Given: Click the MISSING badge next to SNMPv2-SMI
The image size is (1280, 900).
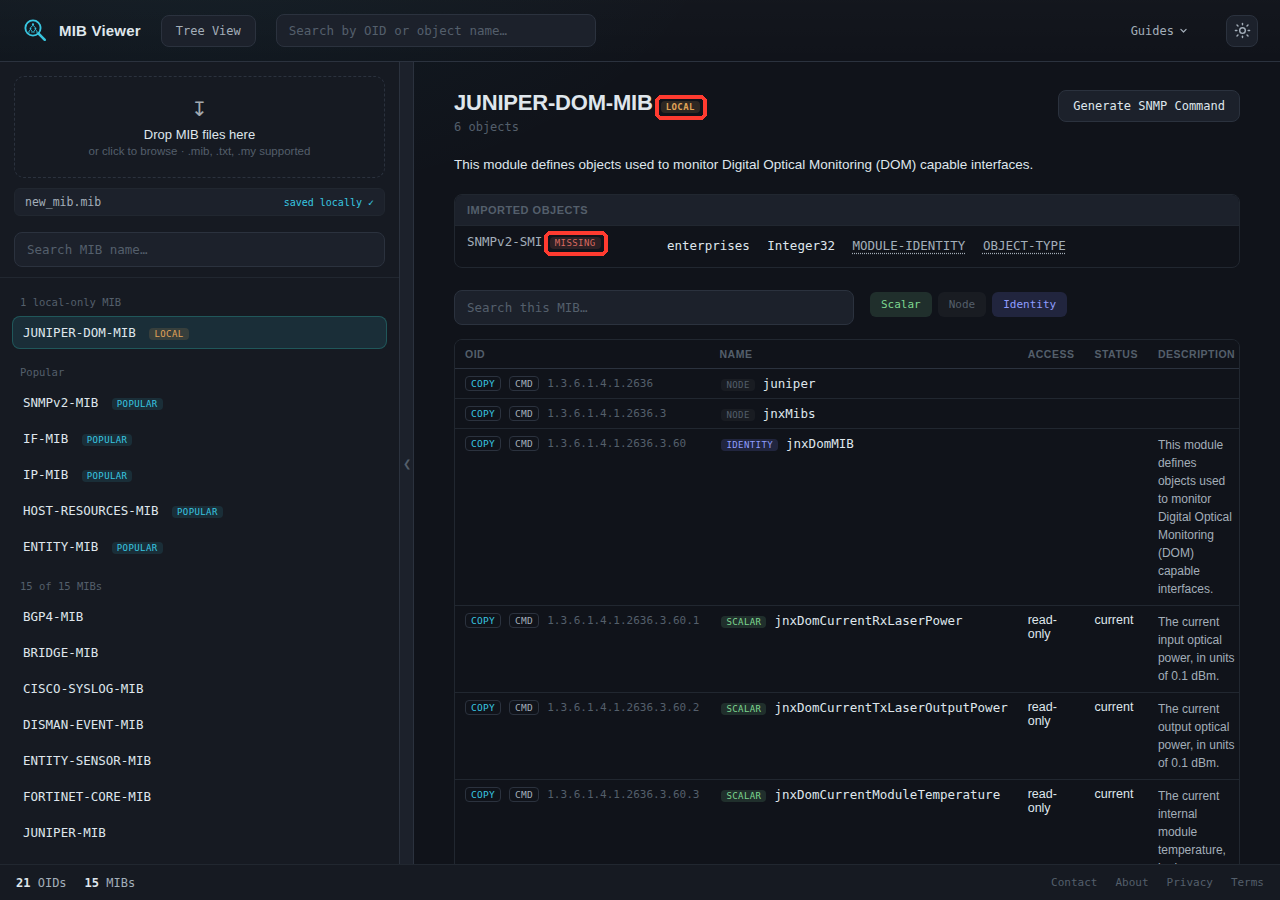Looking at the screenshot, I should pos(575,243).
